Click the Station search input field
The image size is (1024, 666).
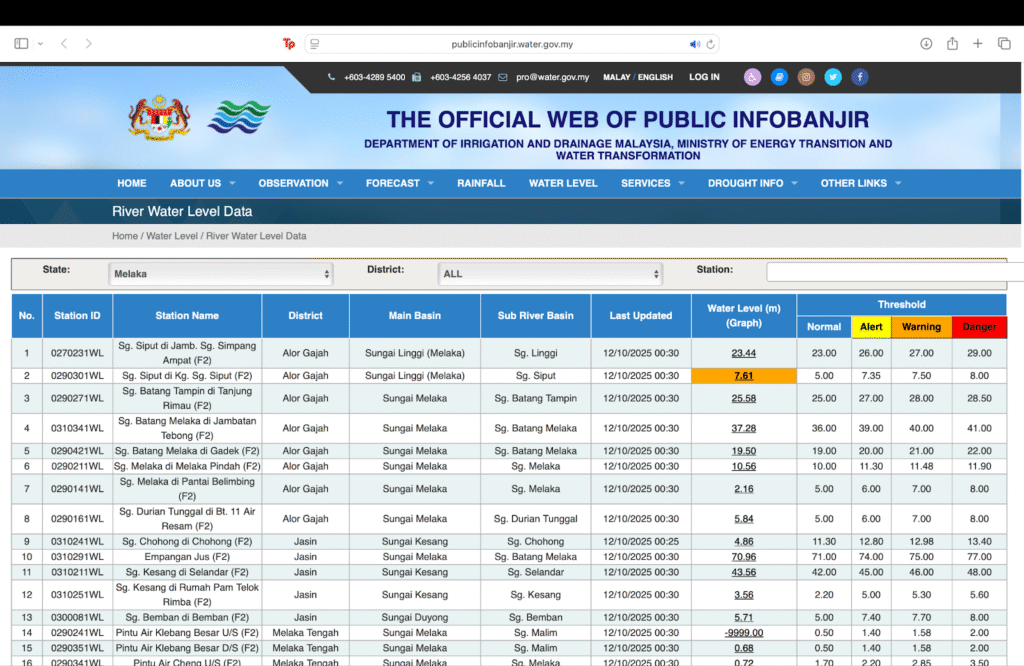click(x=890, y=272)
